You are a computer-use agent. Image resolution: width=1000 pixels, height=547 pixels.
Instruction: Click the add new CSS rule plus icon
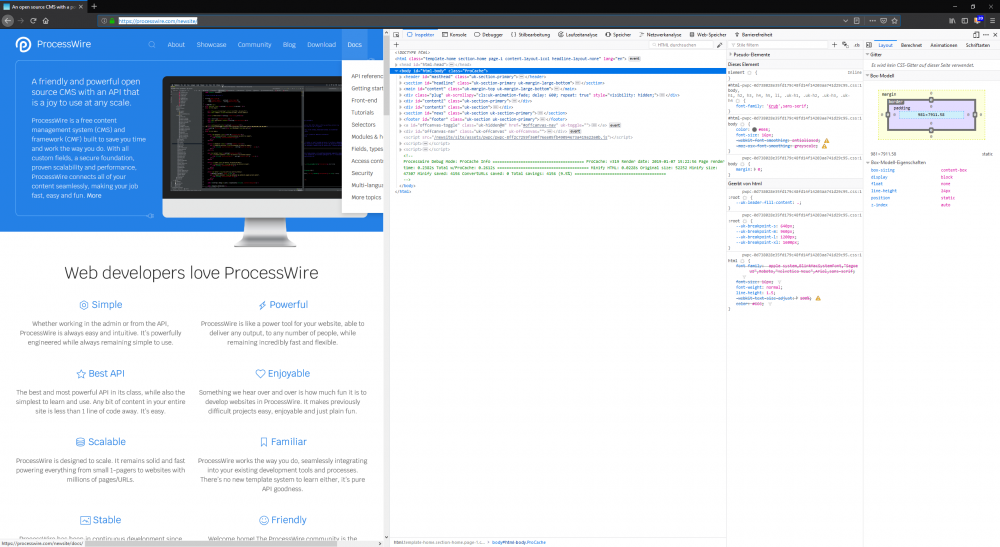833,45
